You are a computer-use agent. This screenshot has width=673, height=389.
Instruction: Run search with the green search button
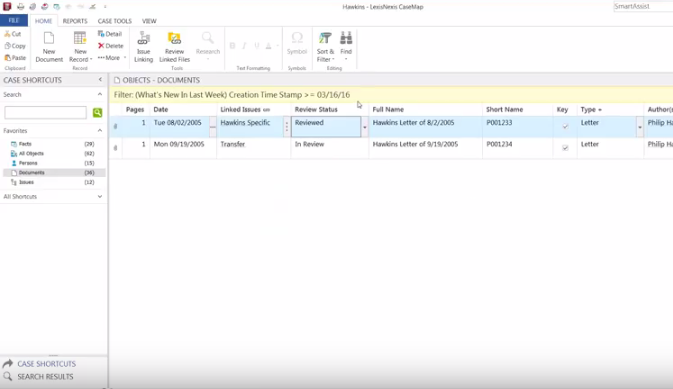(x=97, y=112)
